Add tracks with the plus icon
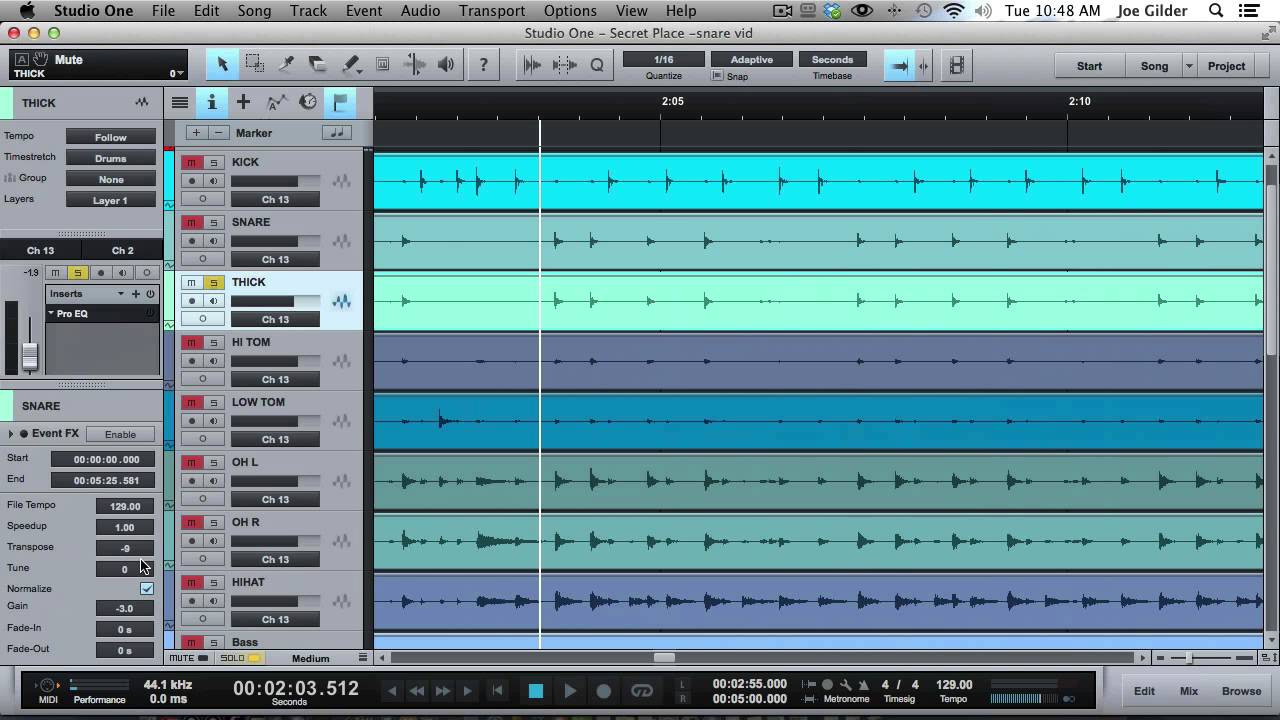 point(243,102)
